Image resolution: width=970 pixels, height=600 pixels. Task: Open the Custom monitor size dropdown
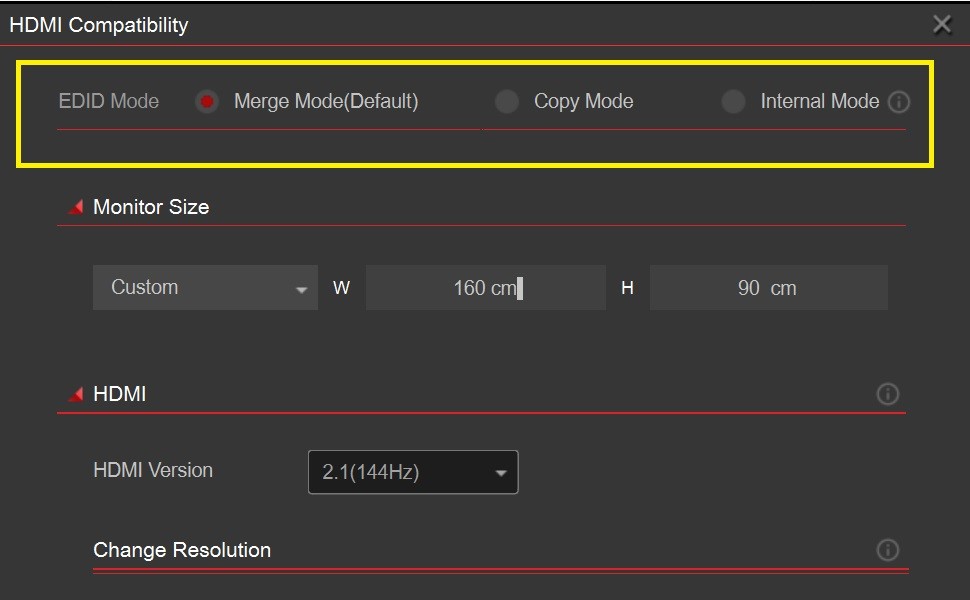(205, 288)
